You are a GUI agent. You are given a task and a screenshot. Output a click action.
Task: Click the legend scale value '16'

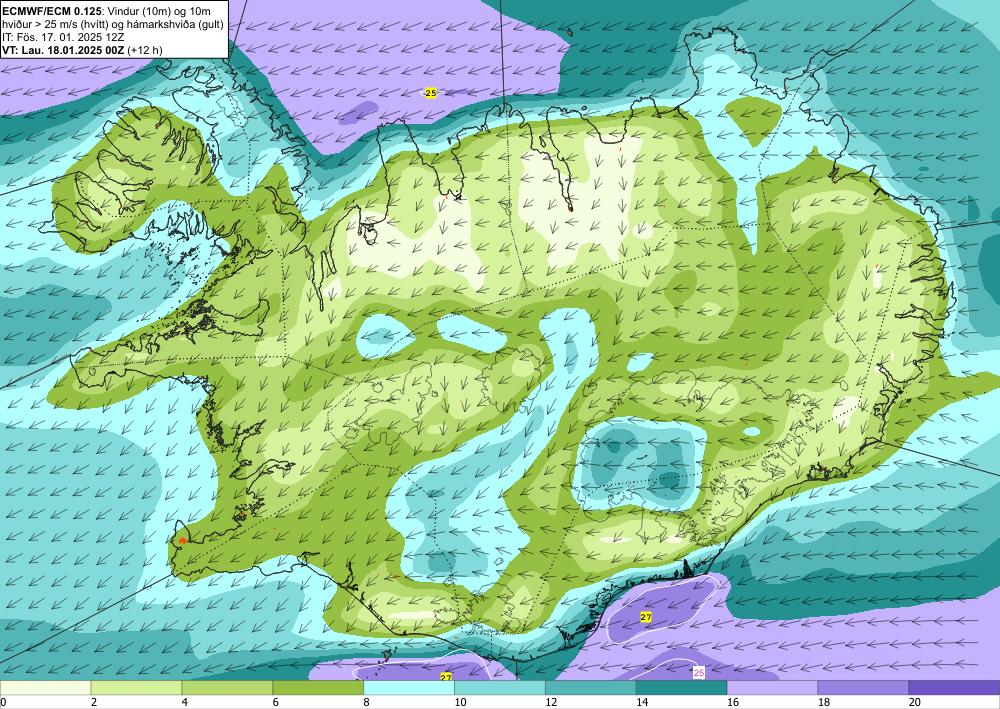point(733,703)
